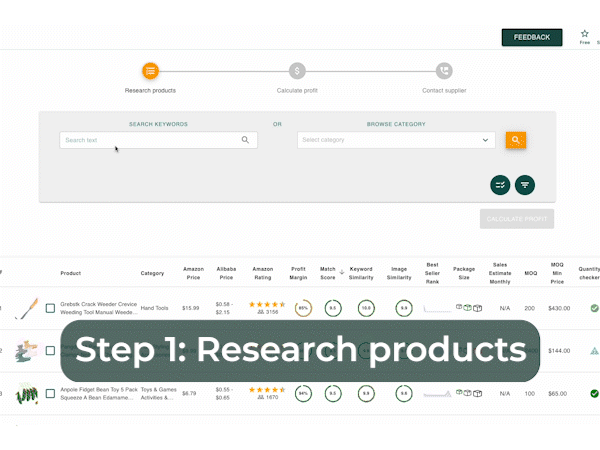Image resolution: width=600 pixels, height=450 pixels.
Task: Click match score circle for Anpole Fidget Bean
Action: tap(333, 393)
